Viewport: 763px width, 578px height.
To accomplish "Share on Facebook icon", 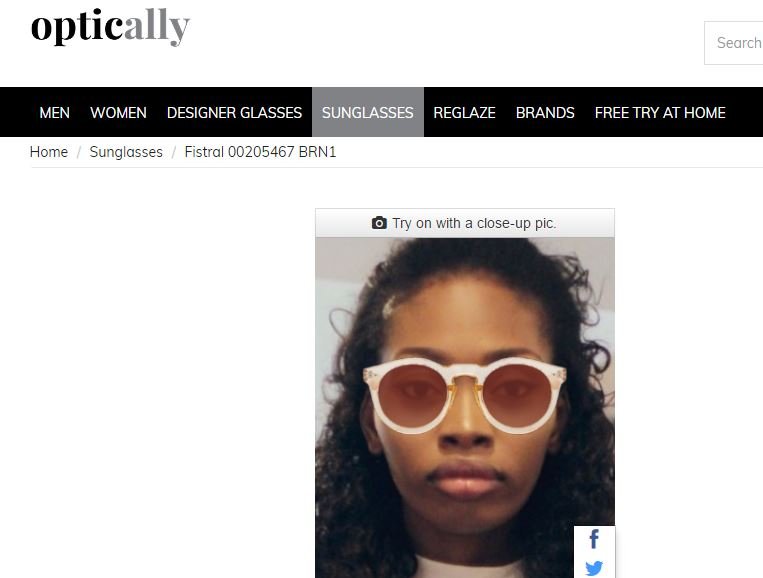I will 594,539.
